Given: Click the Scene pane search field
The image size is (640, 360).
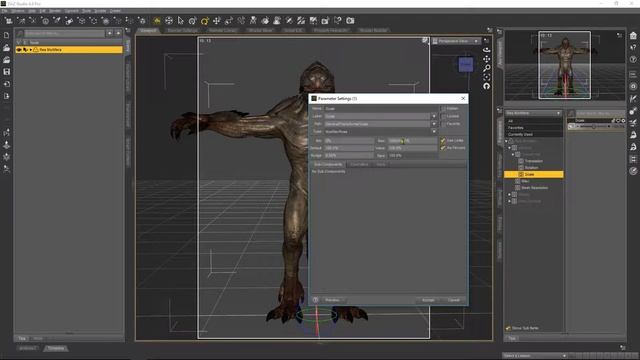Looking at the screenshot, I should 64,33.
